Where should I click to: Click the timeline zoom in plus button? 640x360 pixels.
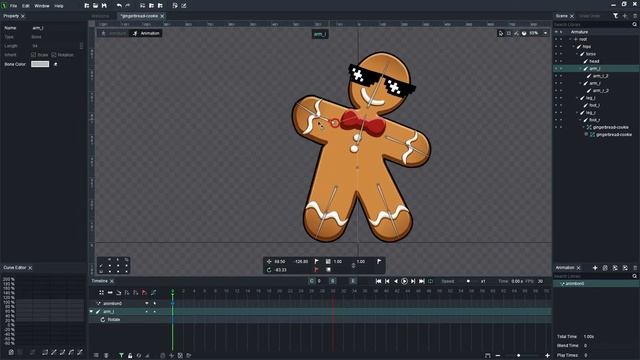click(x=547, y=356)
